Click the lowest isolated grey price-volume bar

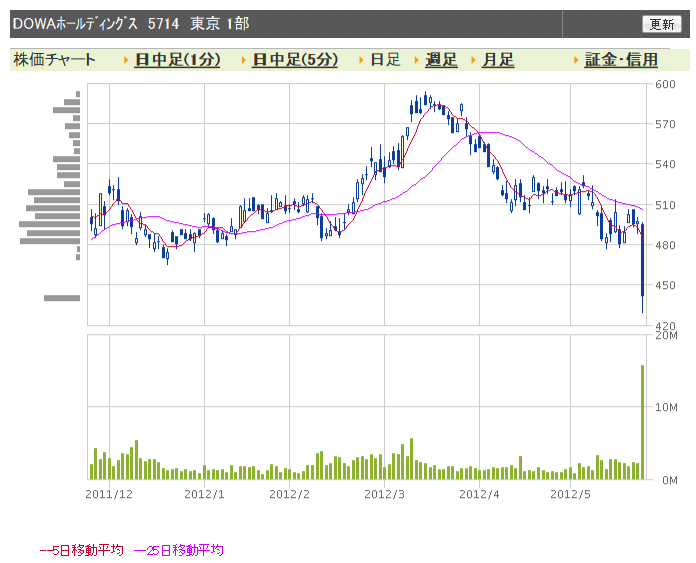pos(62,298)
